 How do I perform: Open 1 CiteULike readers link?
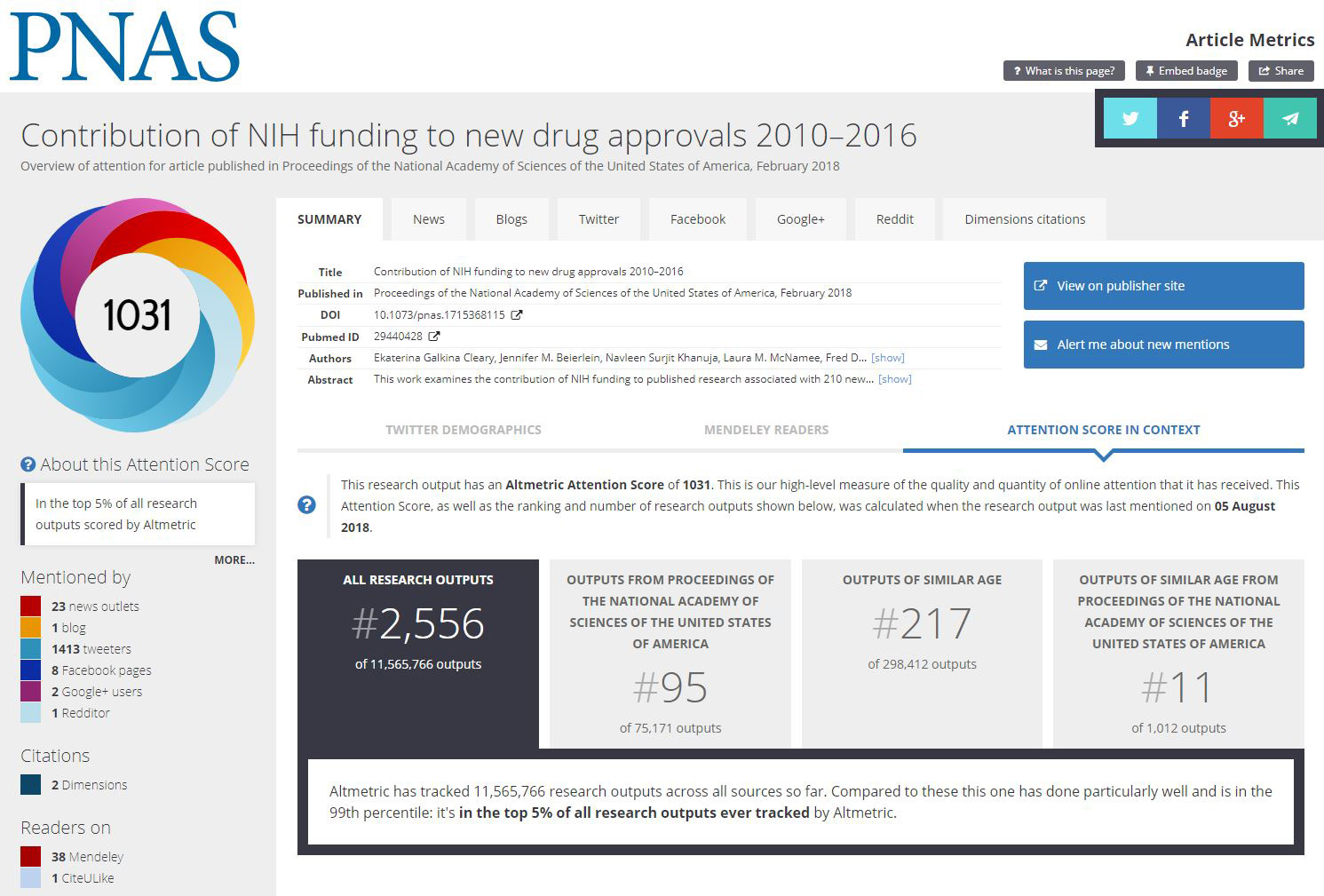tap(83, 878)
